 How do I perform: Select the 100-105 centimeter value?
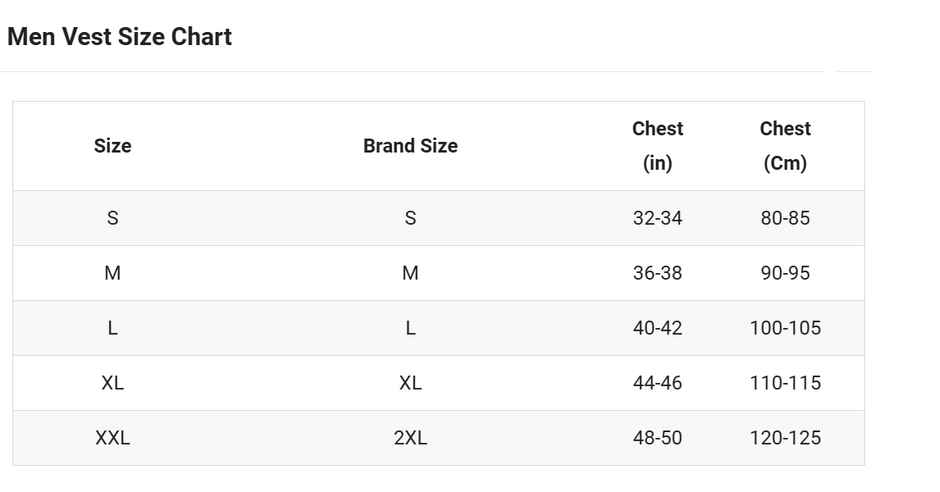pos(785,328)
